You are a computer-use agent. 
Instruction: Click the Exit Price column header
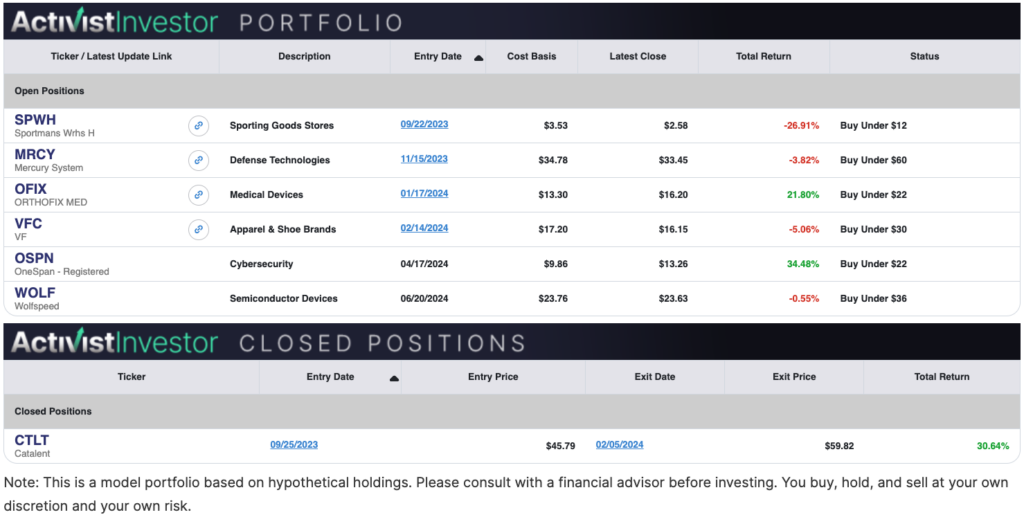coord(794,377)
